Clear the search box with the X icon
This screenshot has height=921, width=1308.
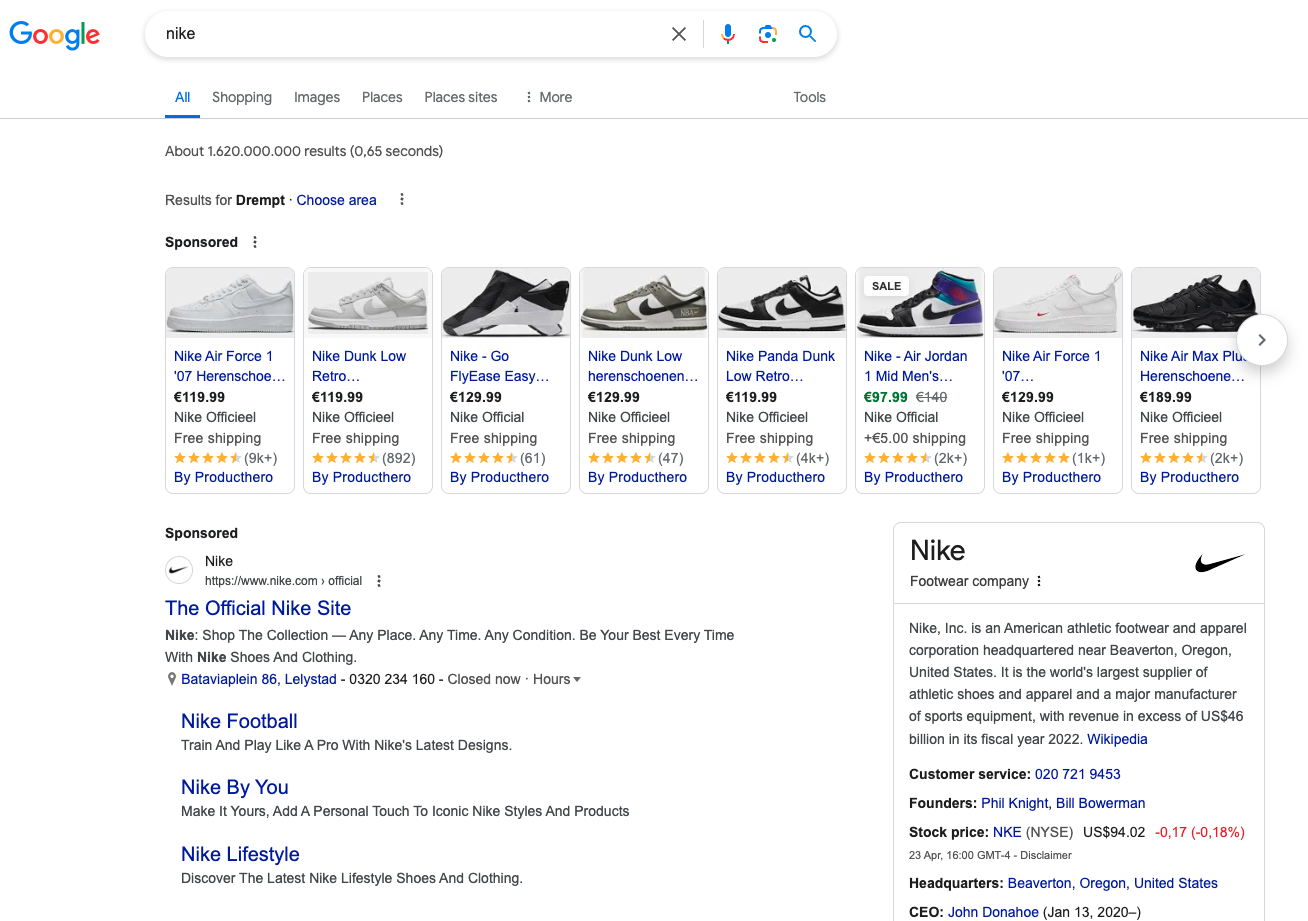[x=679, y=34]
